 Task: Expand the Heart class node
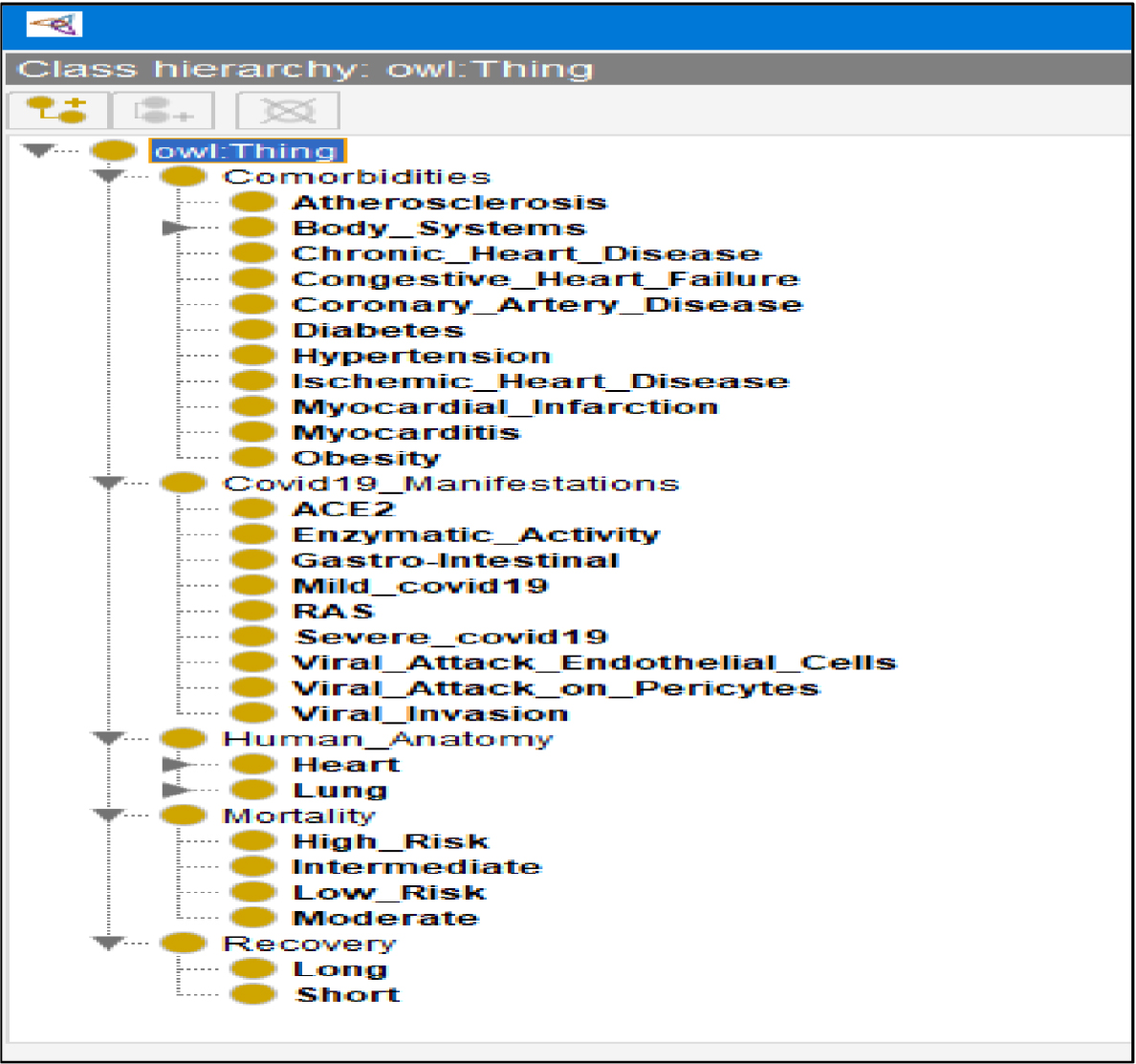point(175,765)
